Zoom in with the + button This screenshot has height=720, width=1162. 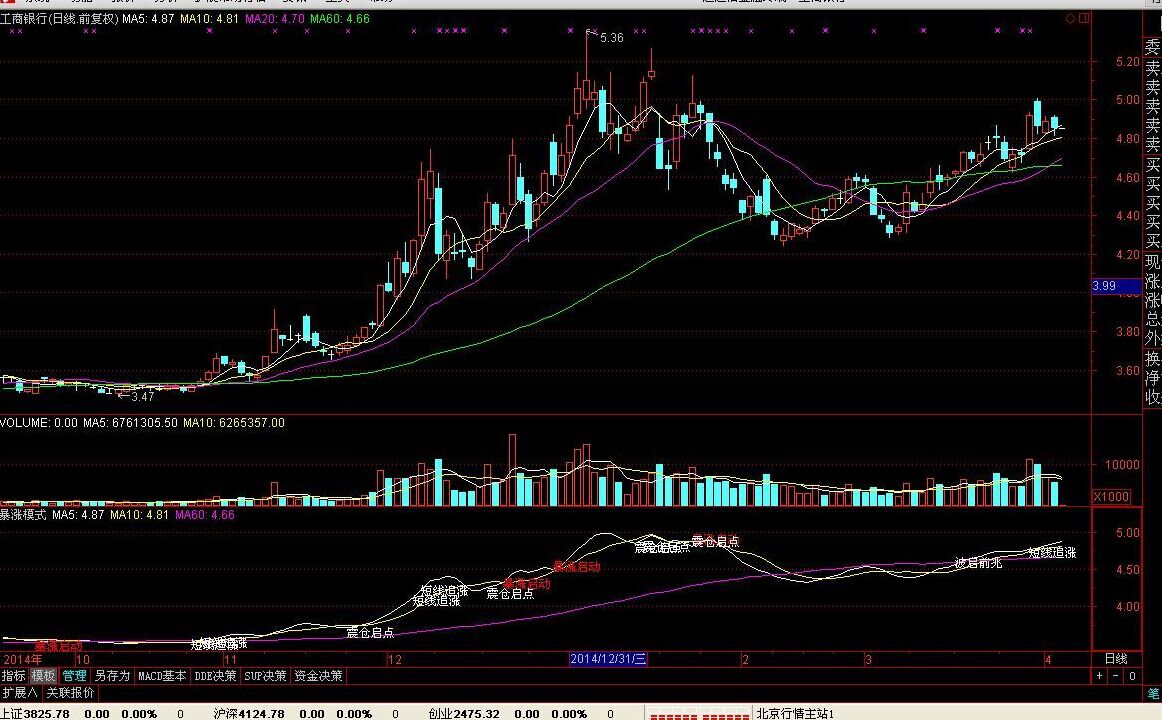point(1100,676)
